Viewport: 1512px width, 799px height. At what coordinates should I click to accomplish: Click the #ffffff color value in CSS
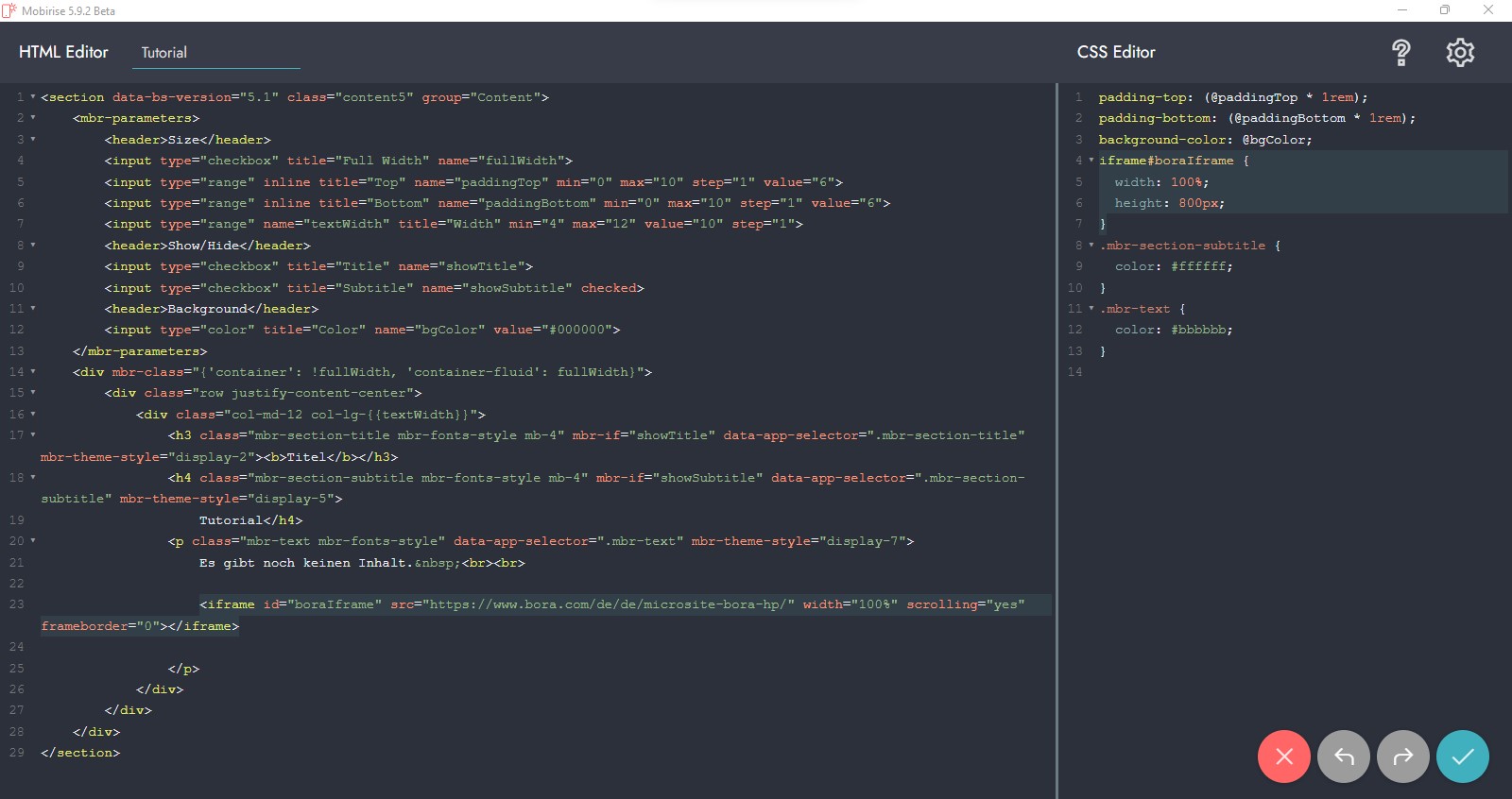(1200, 267)
